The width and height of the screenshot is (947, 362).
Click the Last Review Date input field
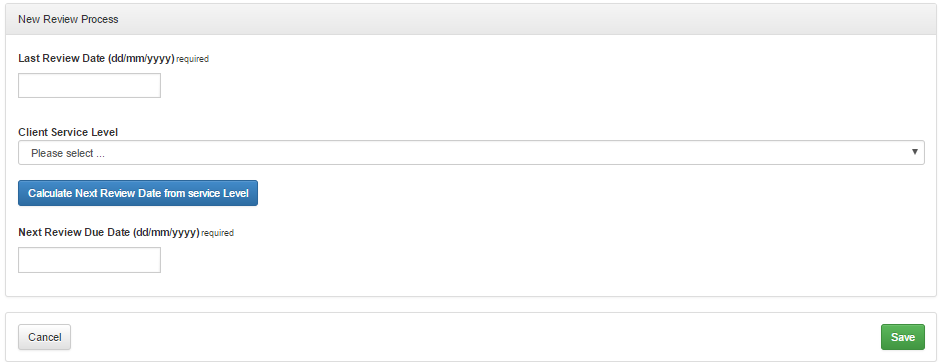click(89, 85)
